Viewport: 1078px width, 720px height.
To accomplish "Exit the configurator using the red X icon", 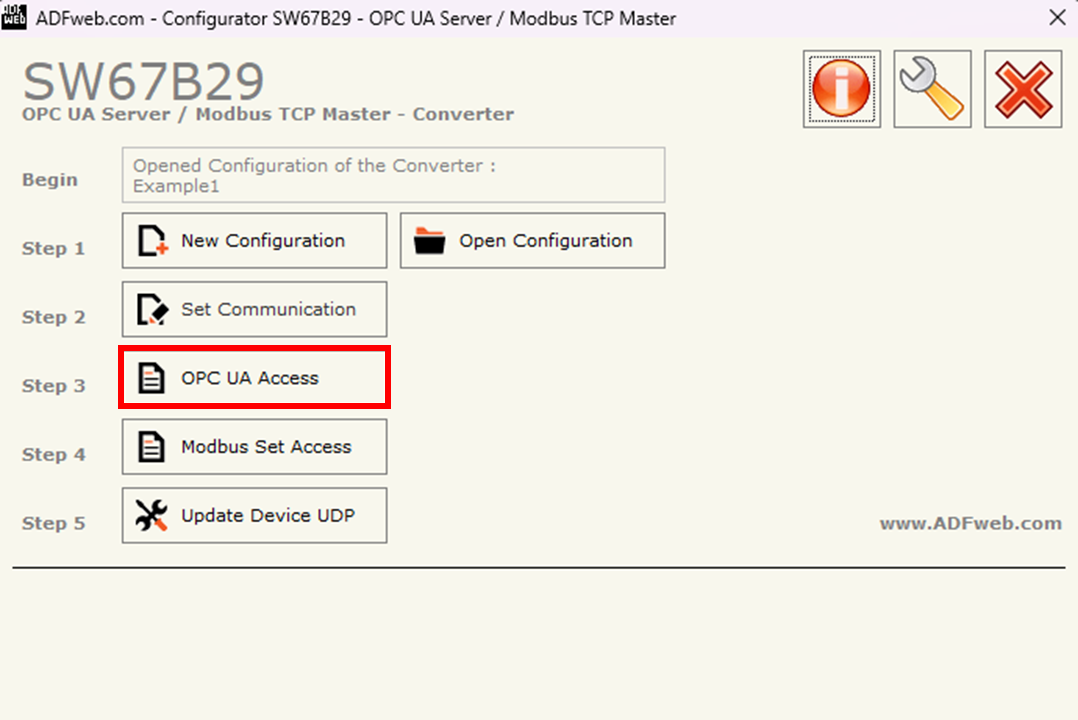I will point(1022,88).
